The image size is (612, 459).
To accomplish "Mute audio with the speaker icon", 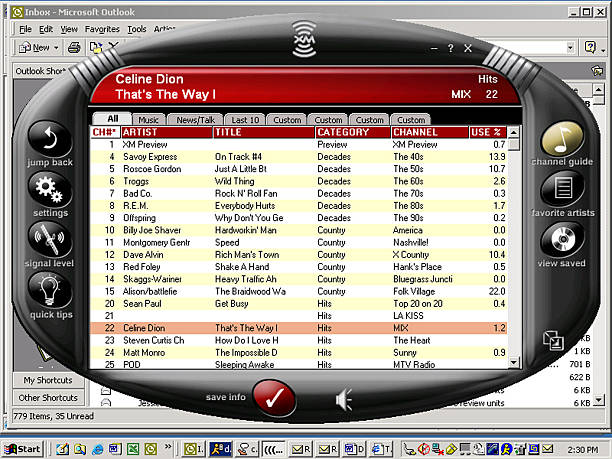I will (x=343, y=399).
